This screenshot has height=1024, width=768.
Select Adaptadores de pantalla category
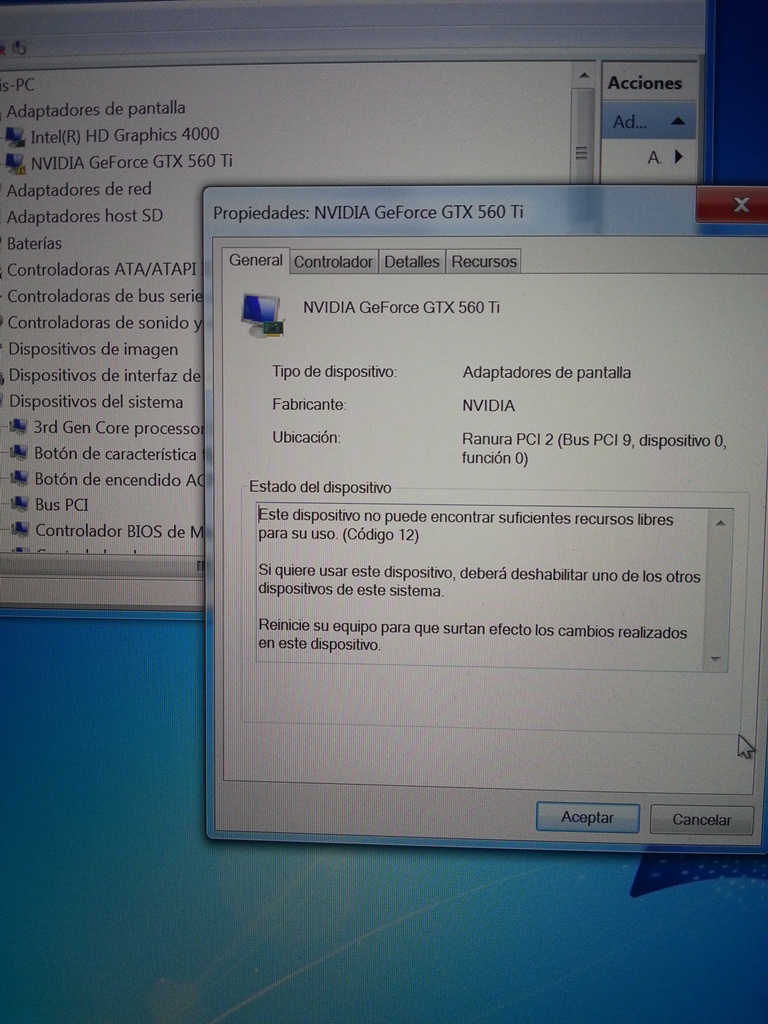coord(96,109)
